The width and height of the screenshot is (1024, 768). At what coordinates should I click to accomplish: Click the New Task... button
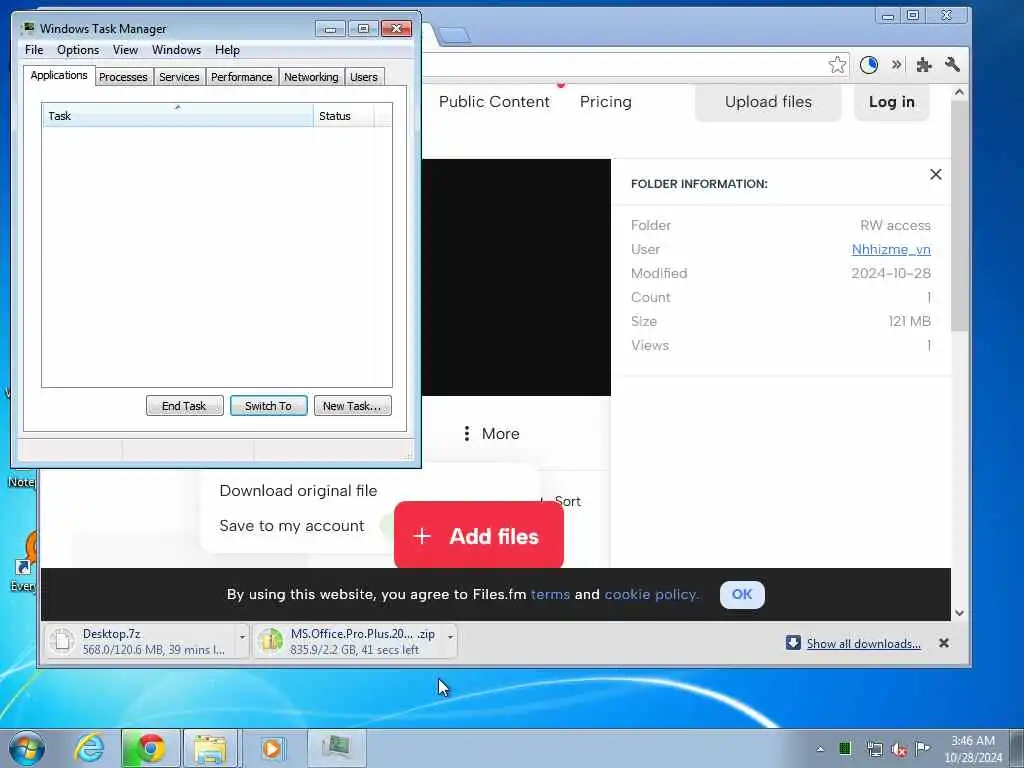click(352, 406)
